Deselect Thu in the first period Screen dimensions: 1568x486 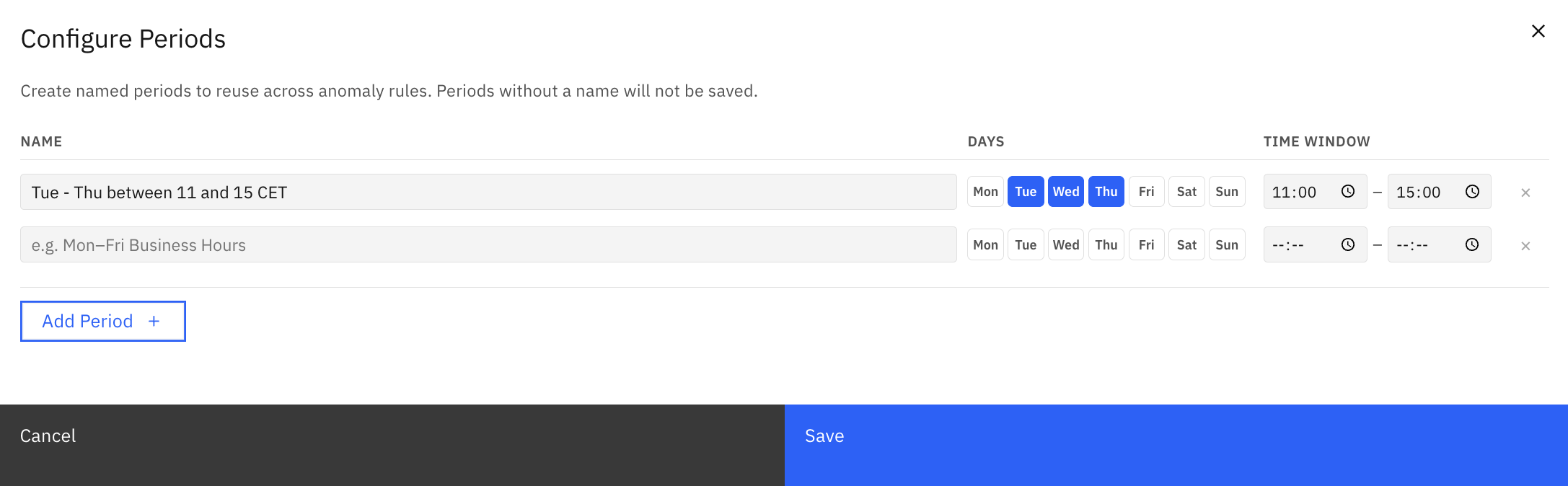pos(1106,192)
